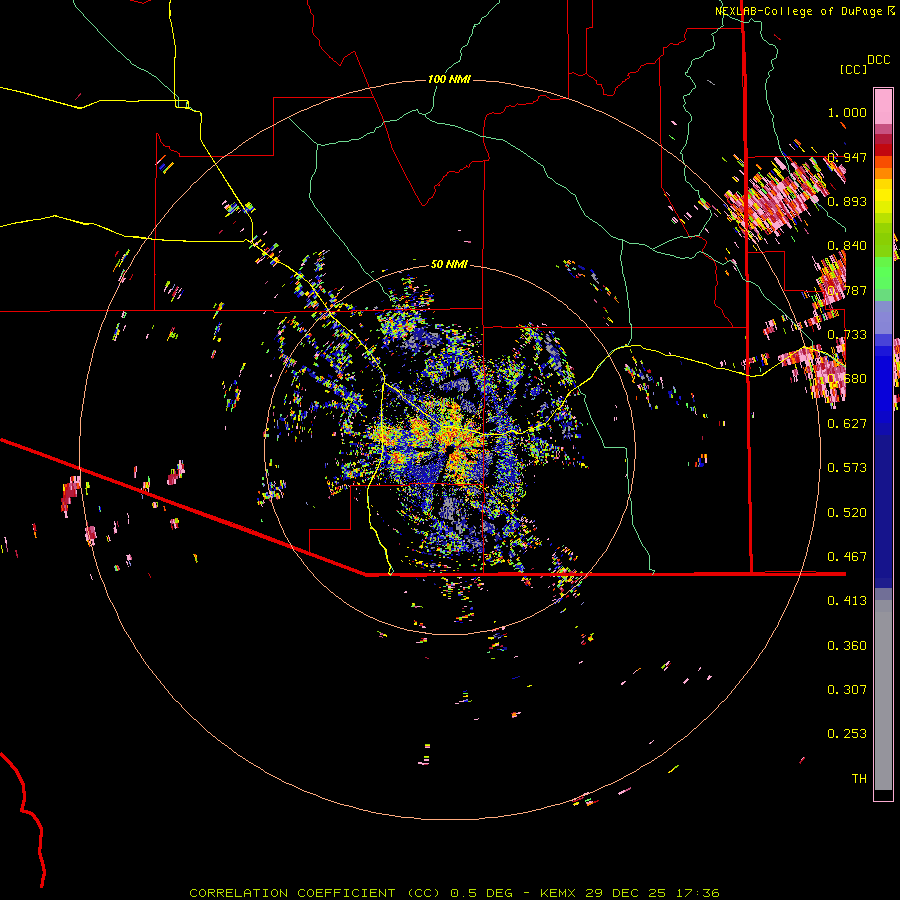Image resolution: width=900 pixels, height=900 pixels.
Task: Click the 0.413 scale value
Action: 847,601
